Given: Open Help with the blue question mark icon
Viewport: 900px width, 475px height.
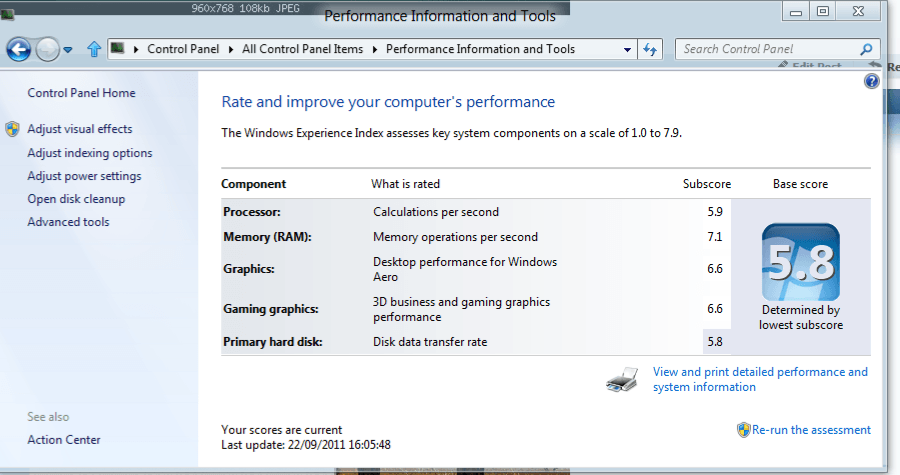Looking at the screenshot, I should point(871,81).
